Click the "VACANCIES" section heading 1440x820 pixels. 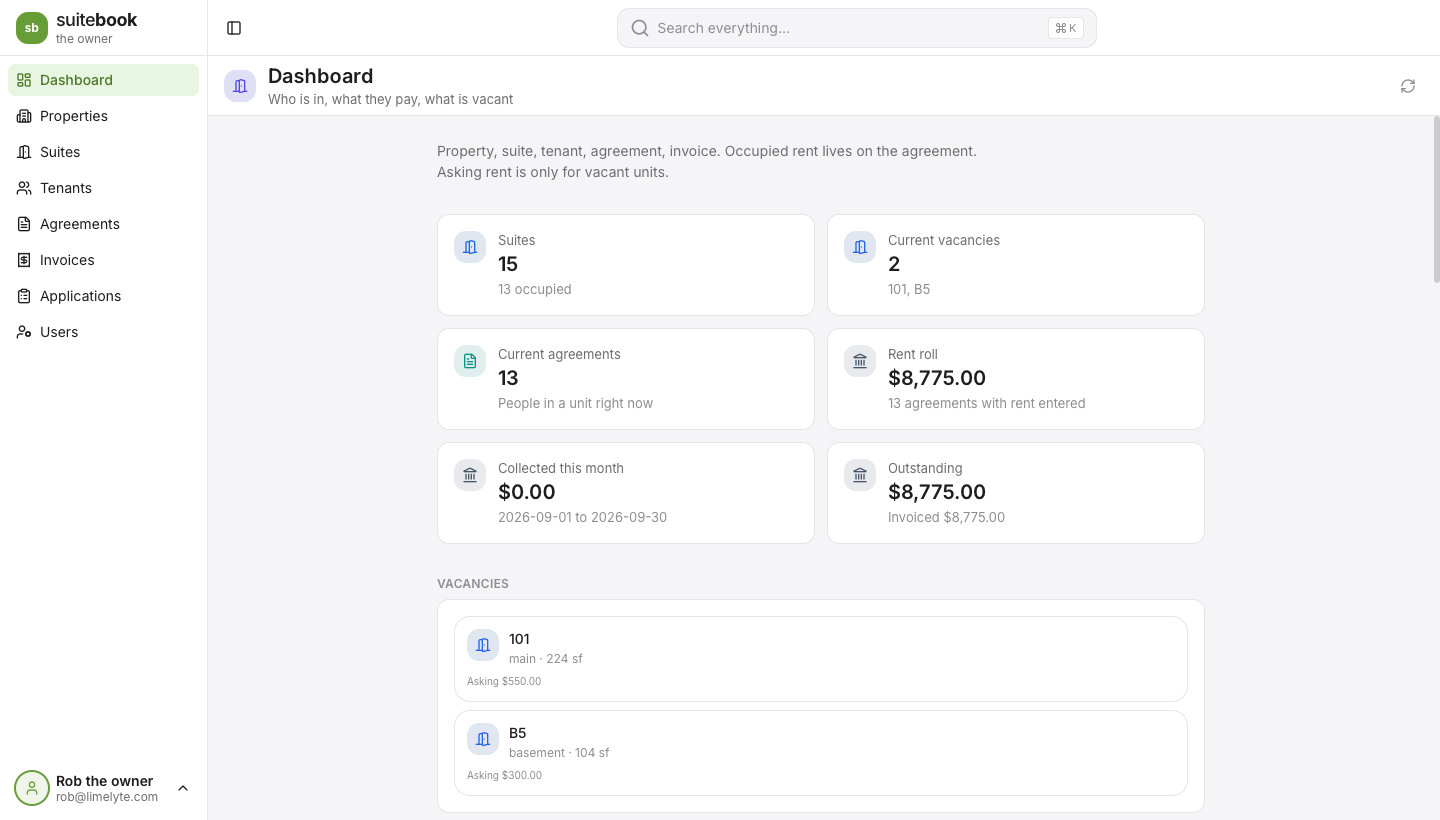click(473, 583)
